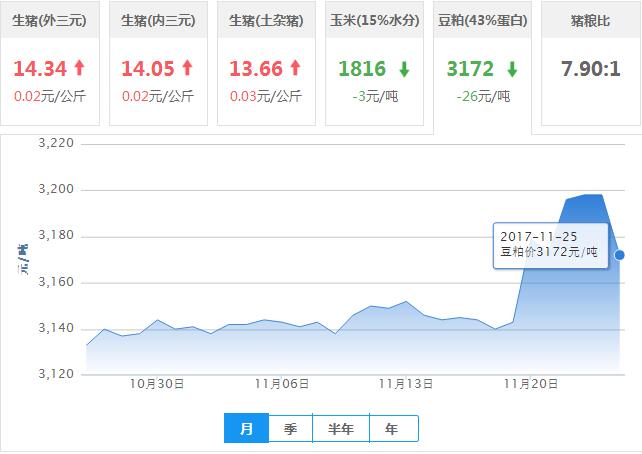The image size is (642, 454).
Task: Click the 元/吨 y-axis title
Action: coord(23,259)
